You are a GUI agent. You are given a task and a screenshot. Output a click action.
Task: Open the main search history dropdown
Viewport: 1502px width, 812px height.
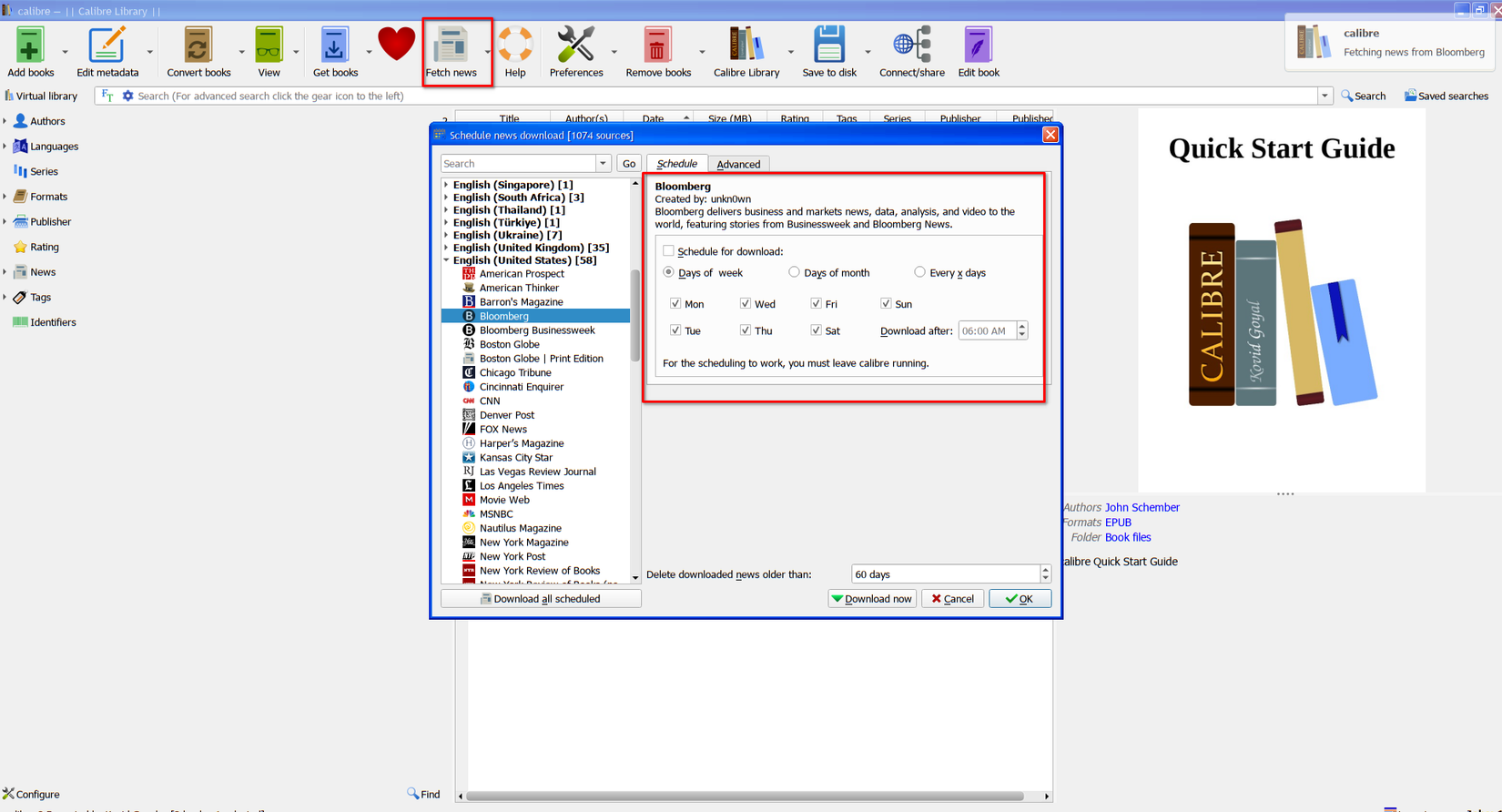click(1324, 96)
